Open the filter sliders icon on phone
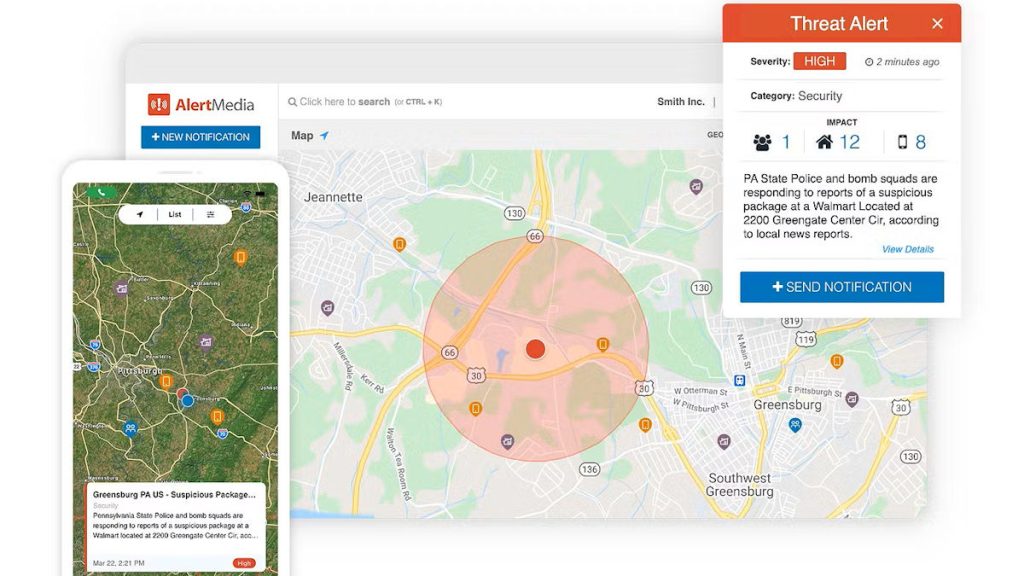Screen dimensions: 1024x576 click(x=211, y=214)
